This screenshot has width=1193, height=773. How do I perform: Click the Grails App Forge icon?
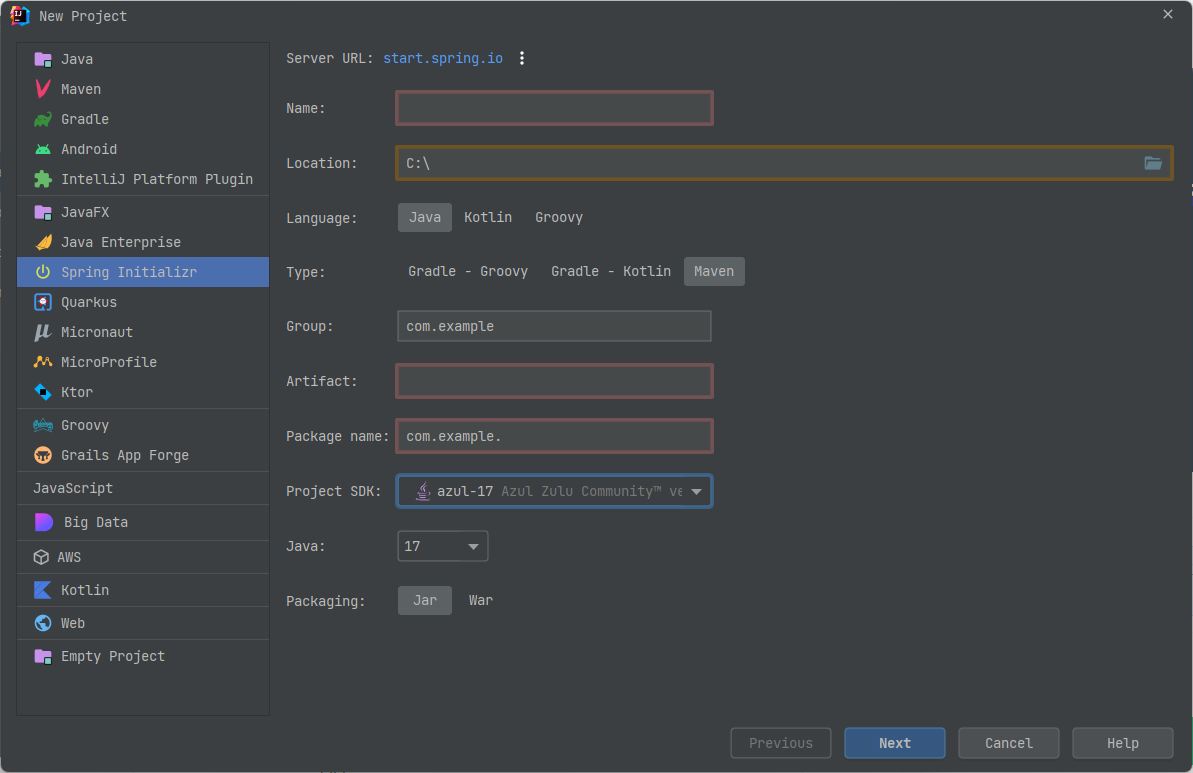(x=43, y=455)
